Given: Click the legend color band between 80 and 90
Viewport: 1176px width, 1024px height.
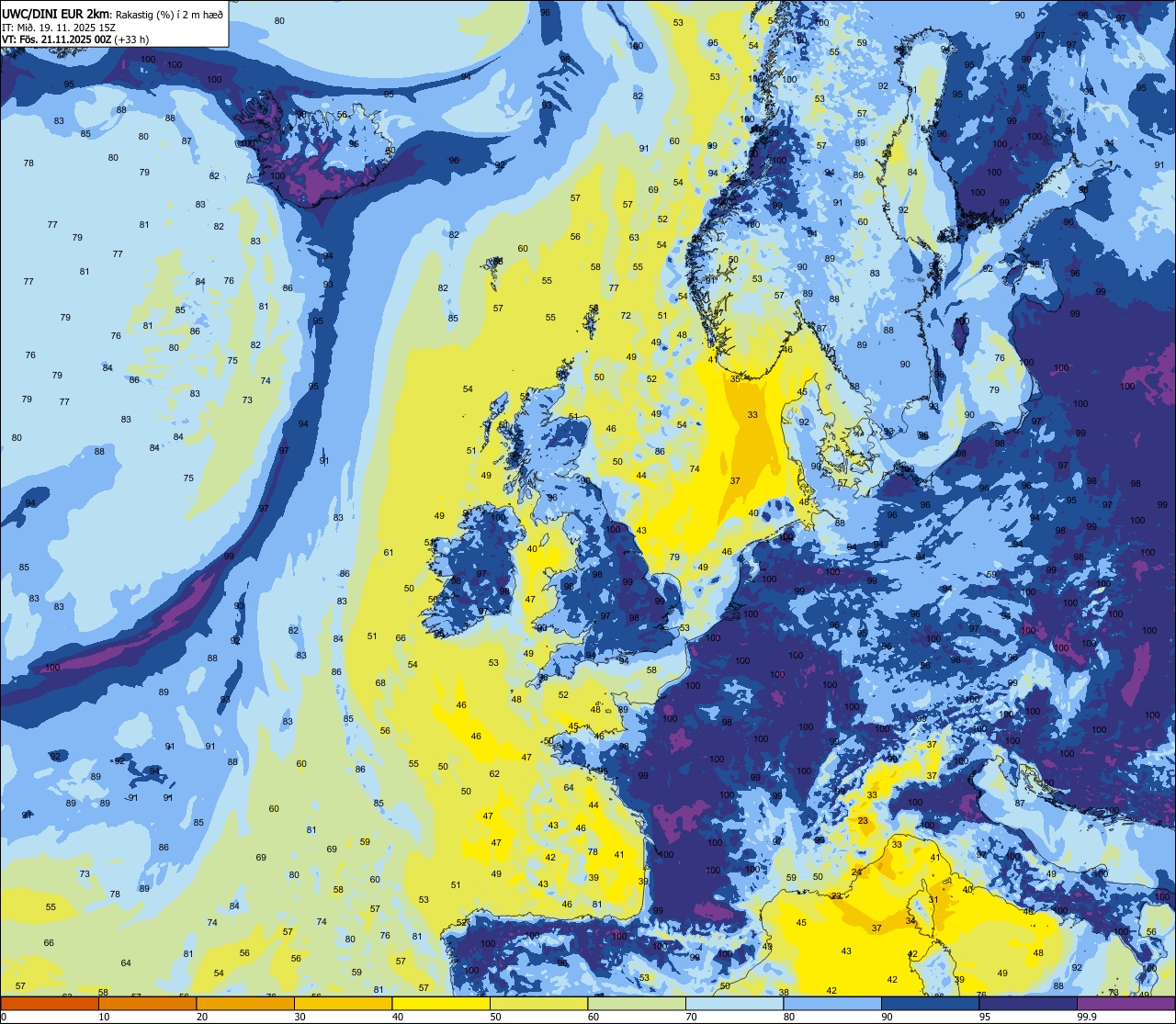Looking at the screenshot, I should coord(832,1003).
